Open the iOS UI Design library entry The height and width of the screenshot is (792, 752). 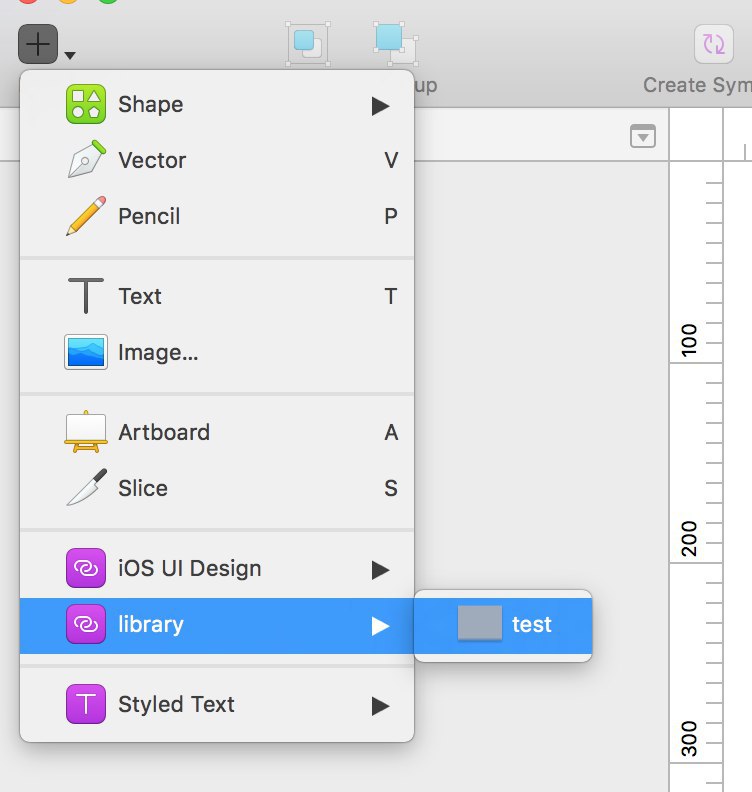217,569
